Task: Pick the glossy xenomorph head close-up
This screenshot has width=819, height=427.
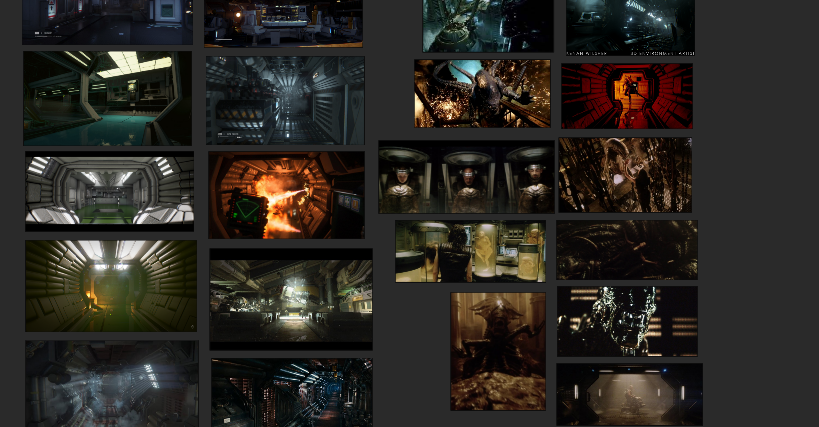Action: (x=627, y=321)
